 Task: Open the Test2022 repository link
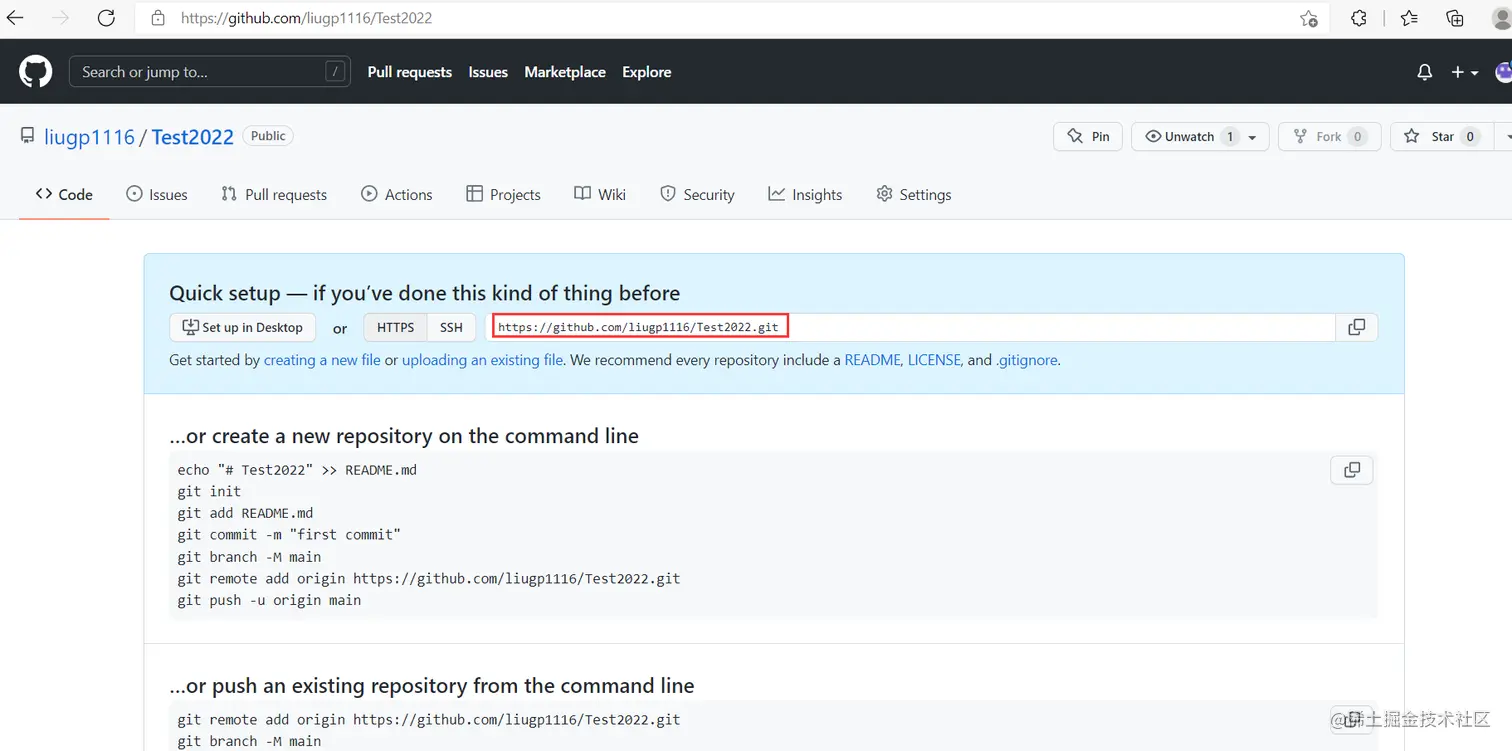pyautogui.click(x=193, y=137)
